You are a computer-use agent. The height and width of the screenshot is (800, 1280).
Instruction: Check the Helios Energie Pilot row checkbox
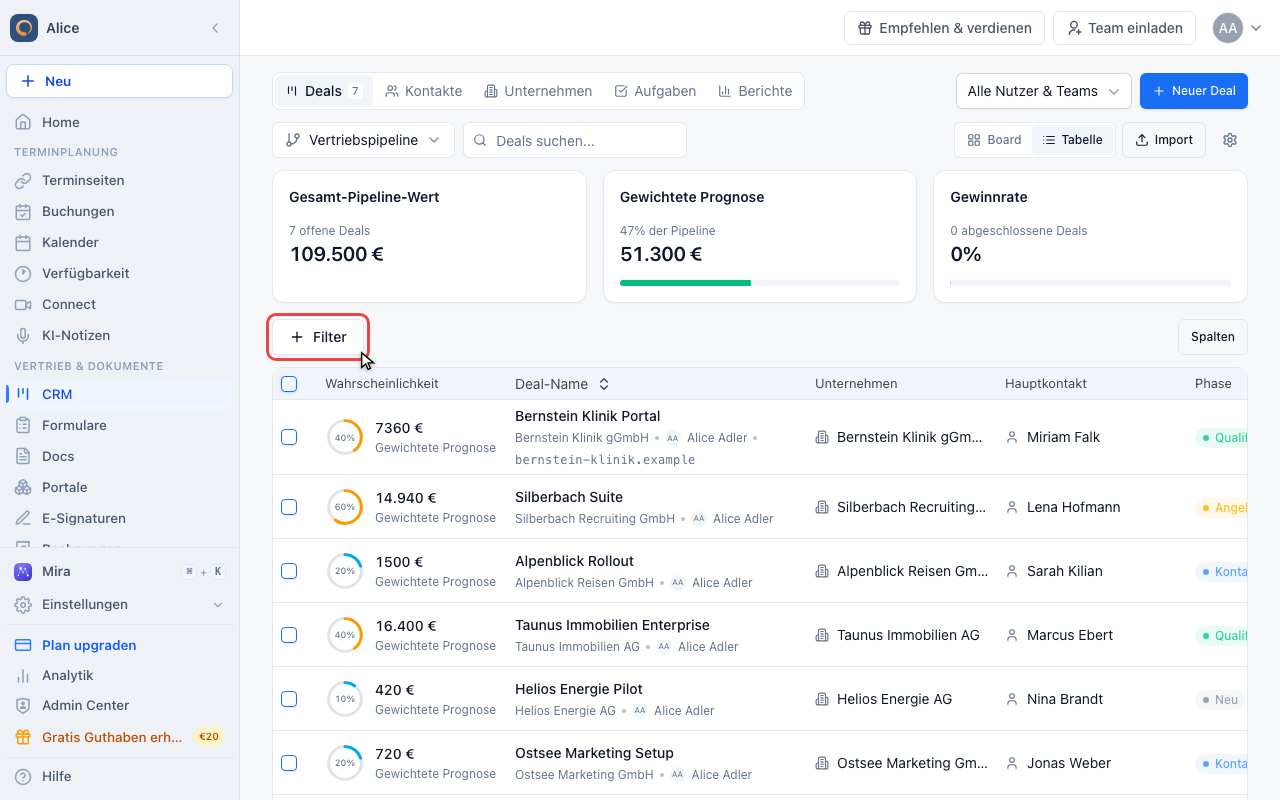289,699
